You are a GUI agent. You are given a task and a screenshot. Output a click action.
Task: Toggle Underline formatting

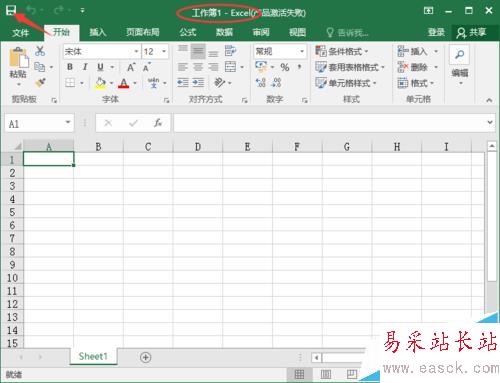[x=100, y=67]
